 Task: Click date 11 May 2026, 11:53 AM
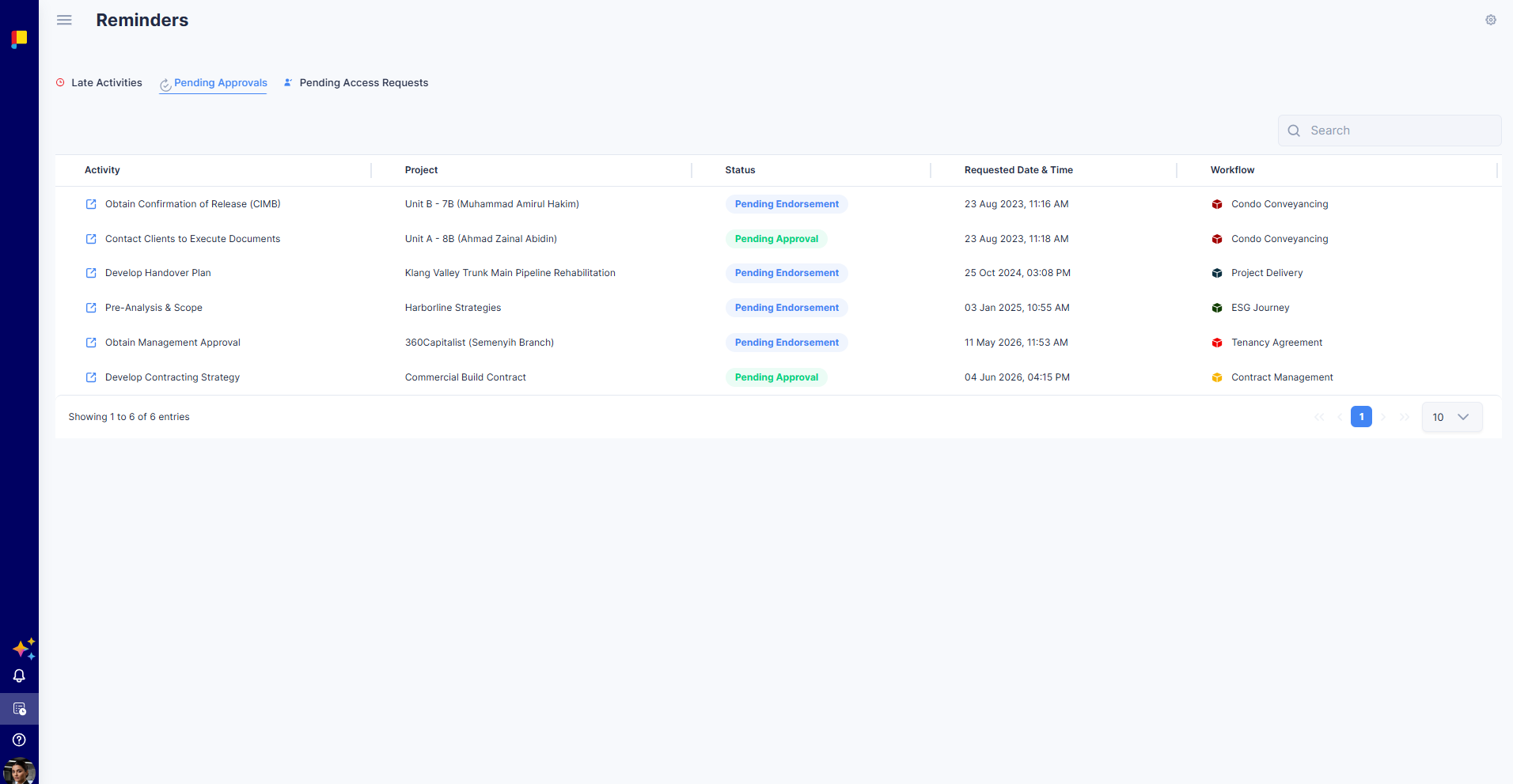pos(1016,343)
